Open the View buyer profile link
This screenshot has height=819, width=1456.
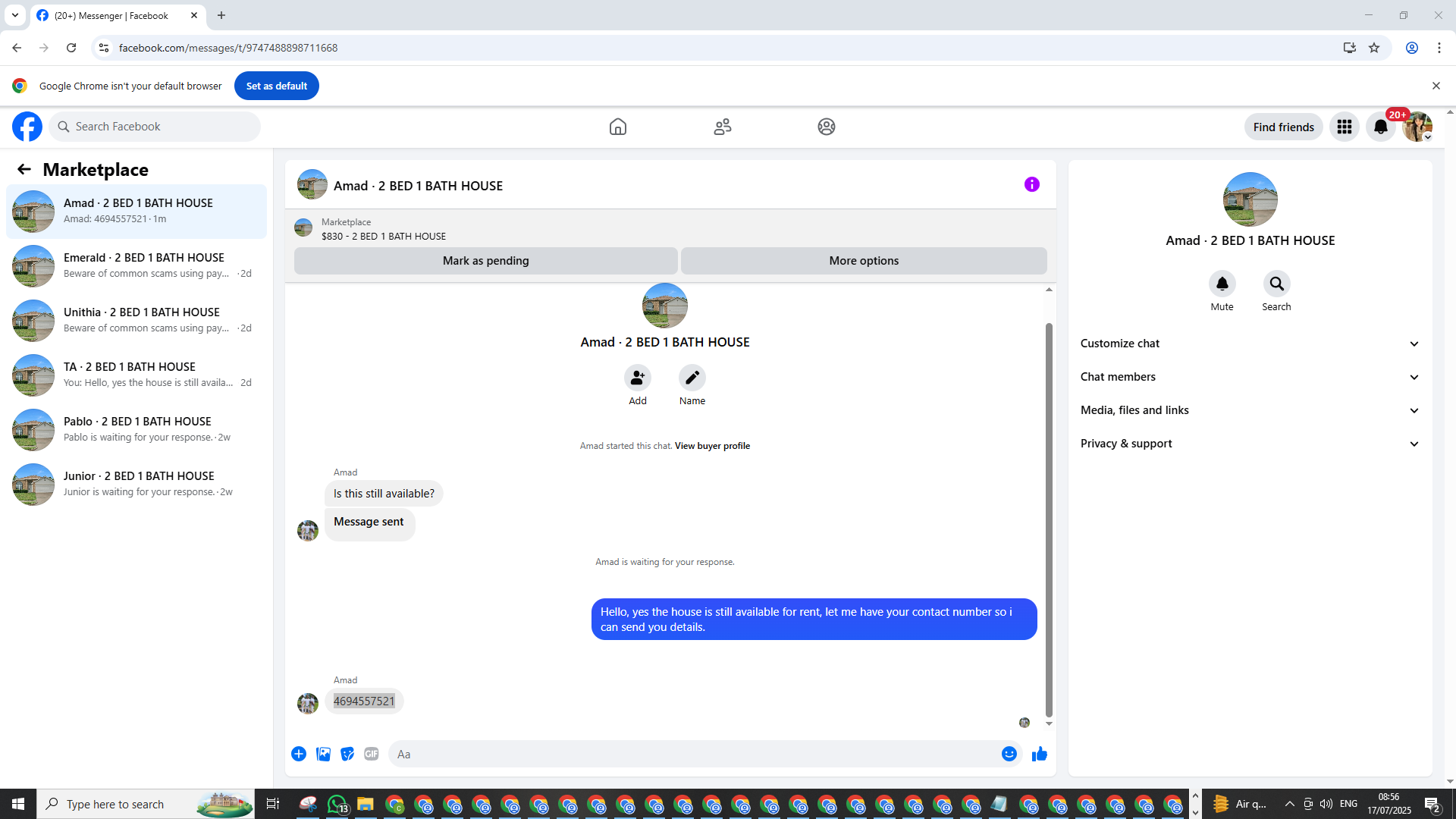point(712,446)
